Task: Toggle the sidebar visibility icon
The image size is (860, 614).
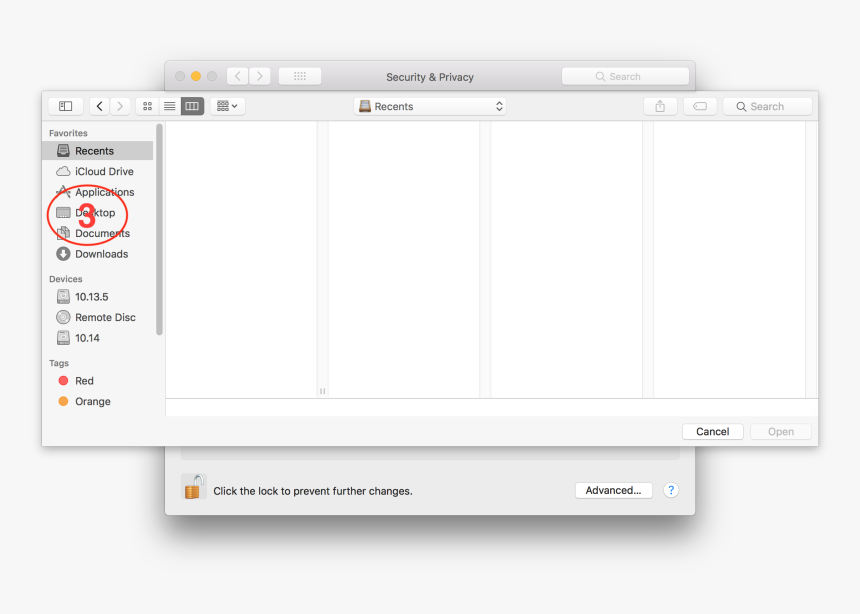Action: (64, 105)
